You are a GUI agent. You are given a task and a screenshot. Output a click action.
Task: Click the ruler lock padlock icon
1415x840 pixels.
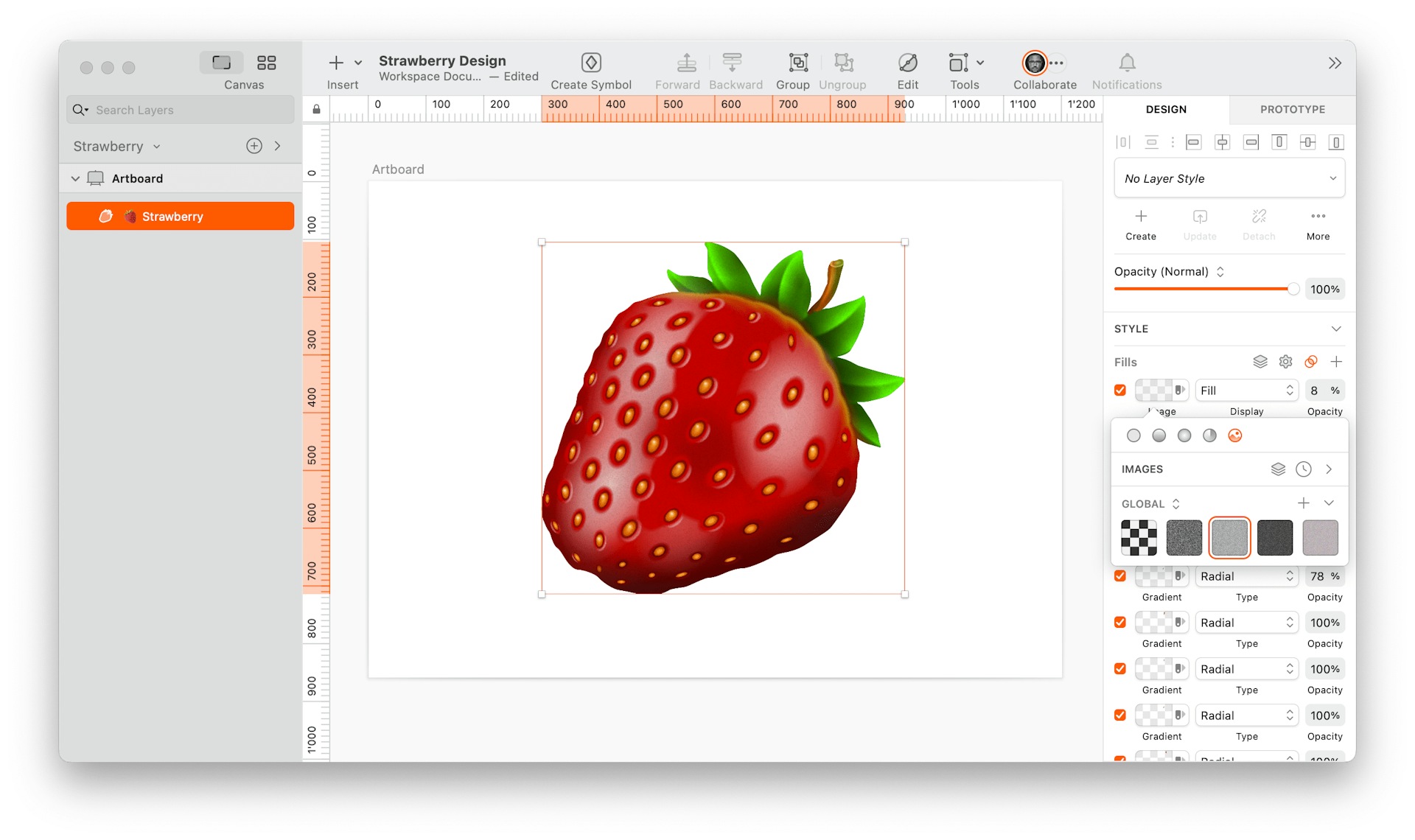(315, 108)
